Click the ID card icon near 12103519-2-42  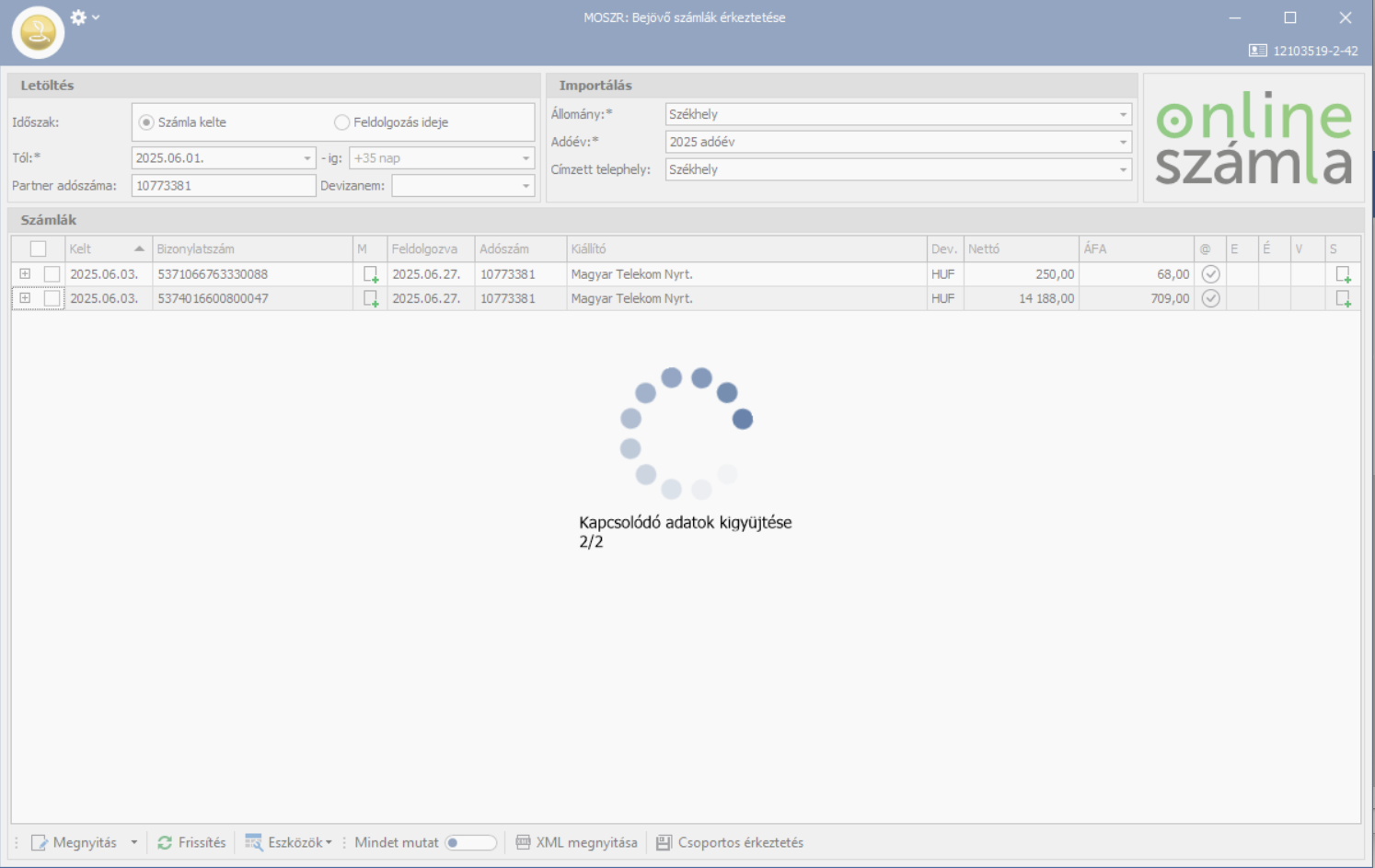pyautogui.click(x=1257, y=51)
